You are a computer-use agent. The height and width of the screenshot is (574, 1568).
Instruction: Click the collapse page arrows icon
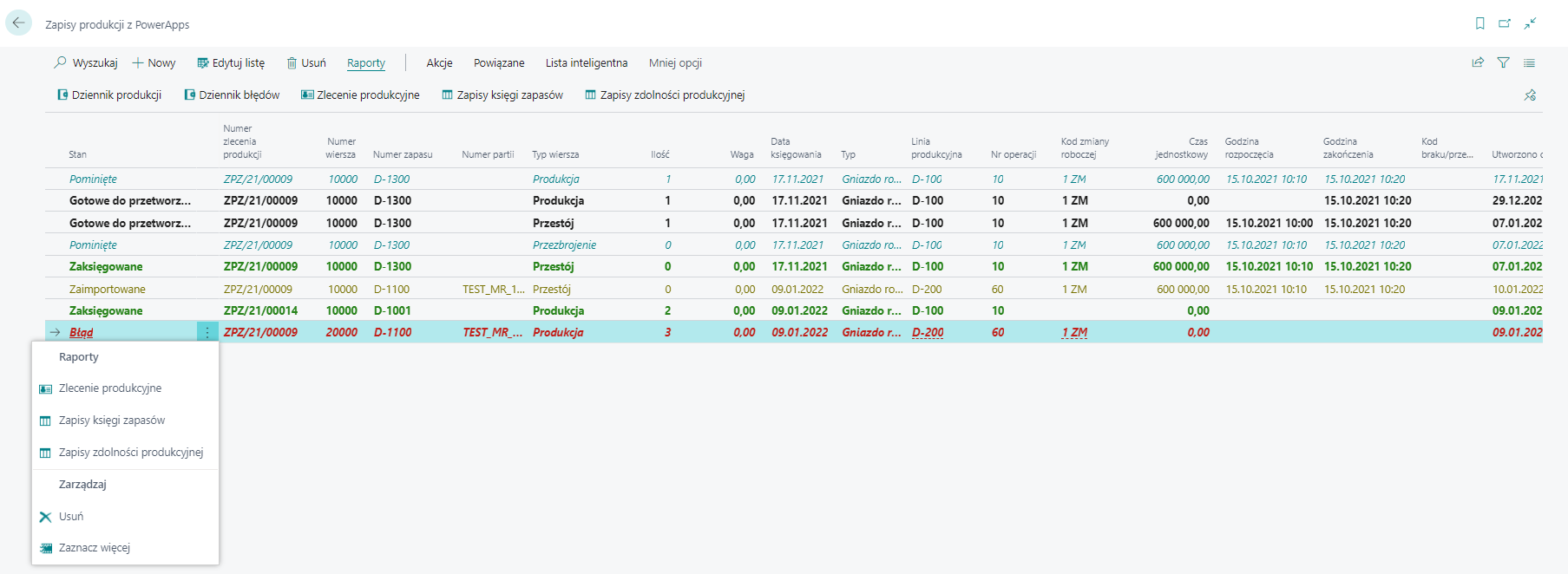(1530, 23)
